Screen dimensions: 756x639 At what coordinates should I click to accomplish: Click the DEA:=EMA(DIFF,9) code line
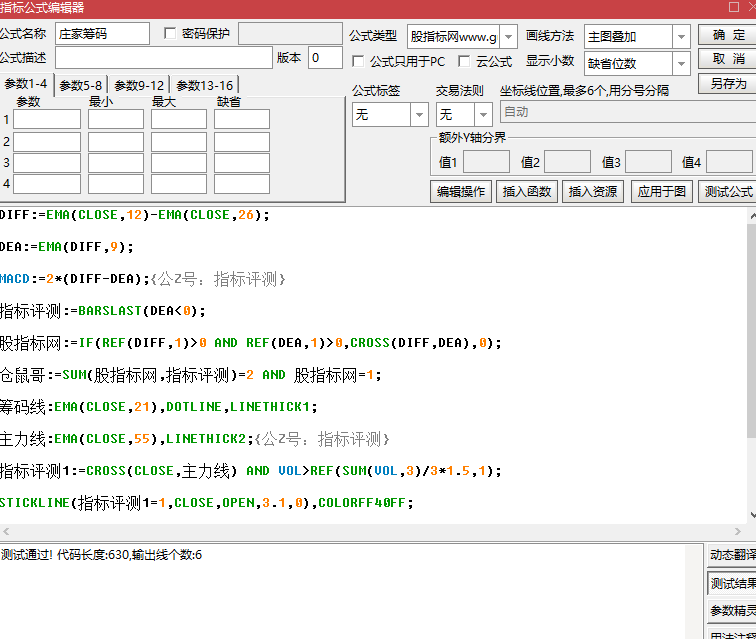pos(67,247)
